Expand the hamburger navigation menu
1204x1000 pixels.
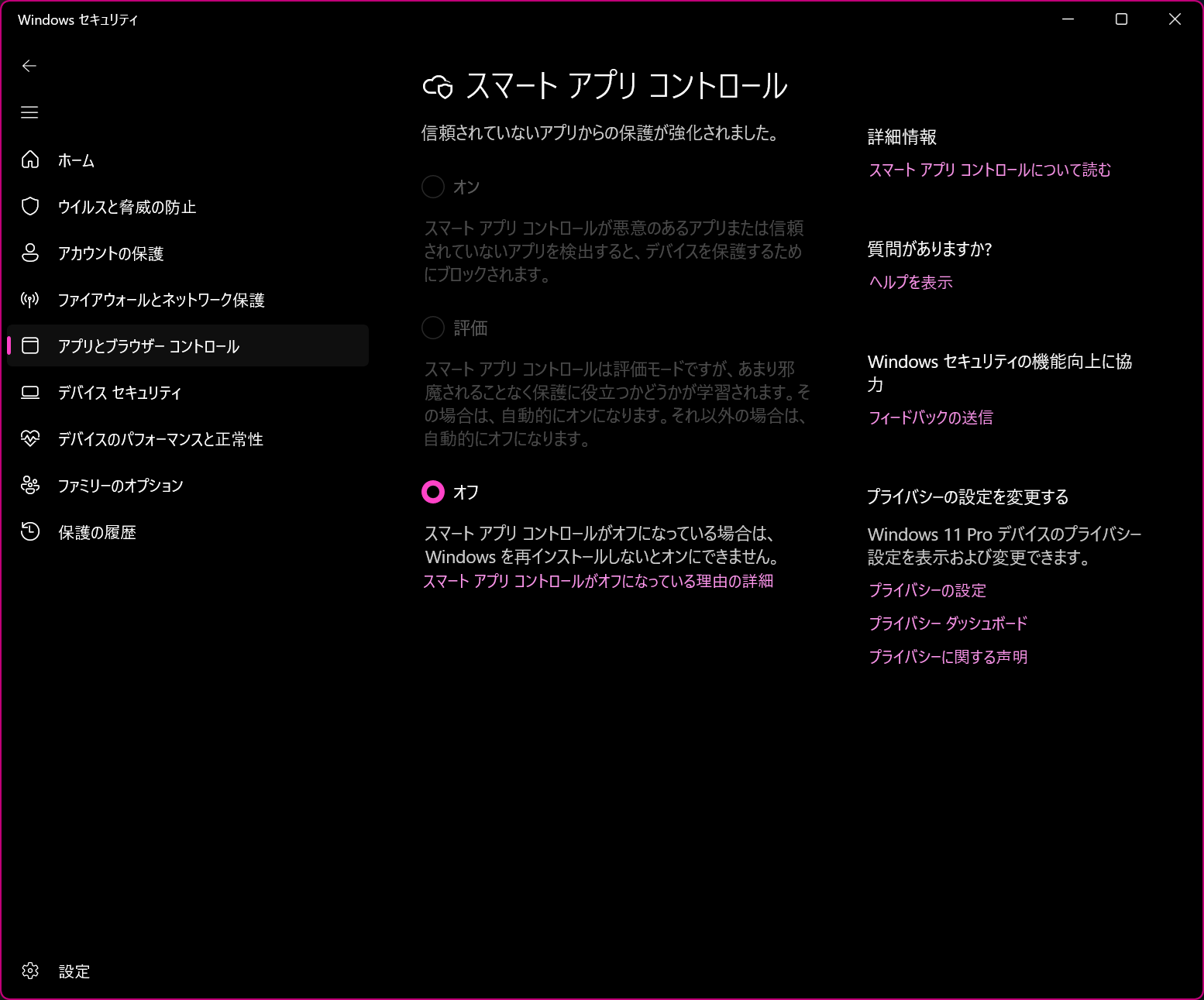click(x=29, y=112)
